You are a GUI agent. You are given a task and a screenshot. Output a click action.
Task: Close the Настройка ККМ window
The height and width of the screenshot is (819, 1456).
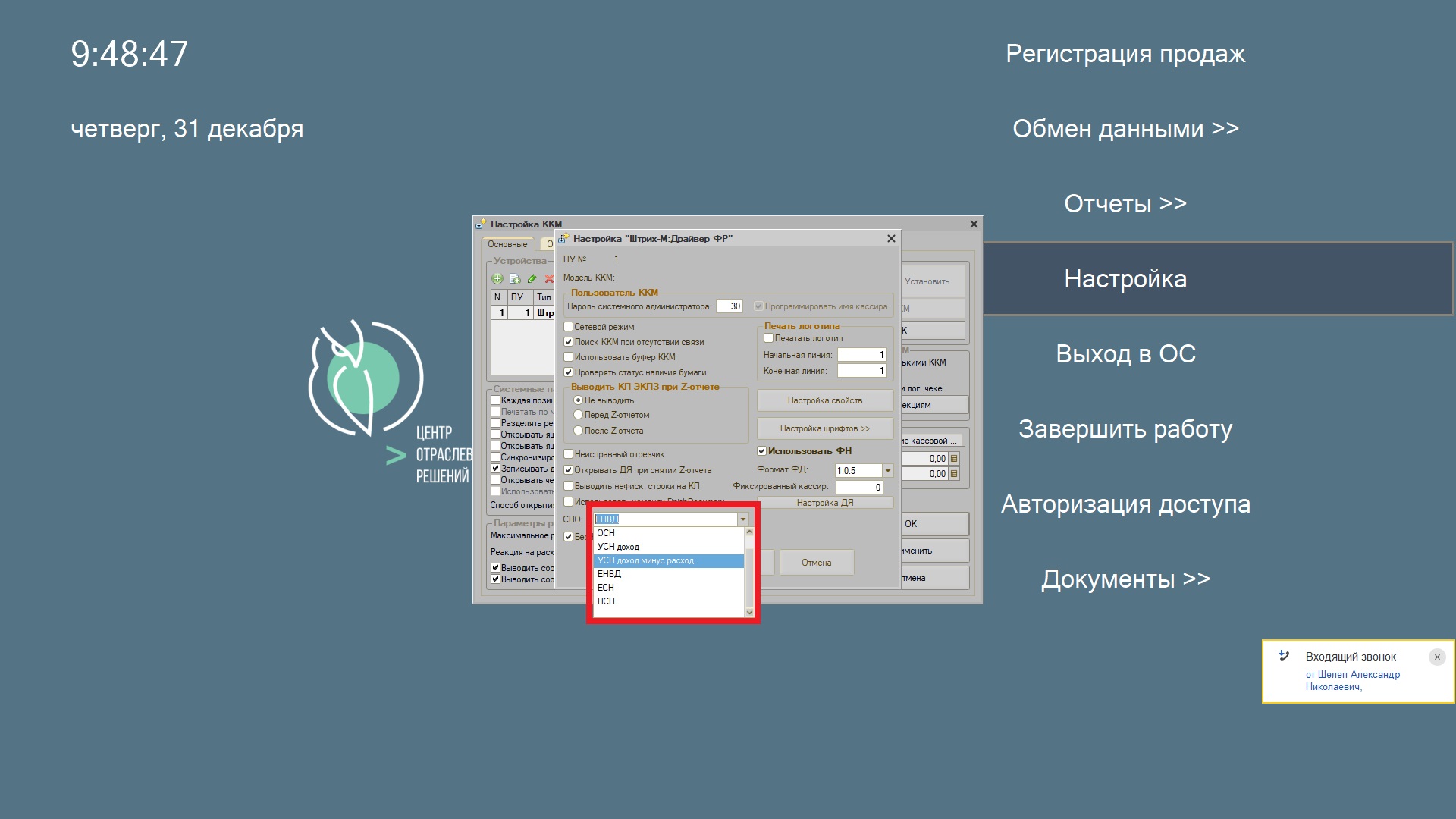click(974, 224)
